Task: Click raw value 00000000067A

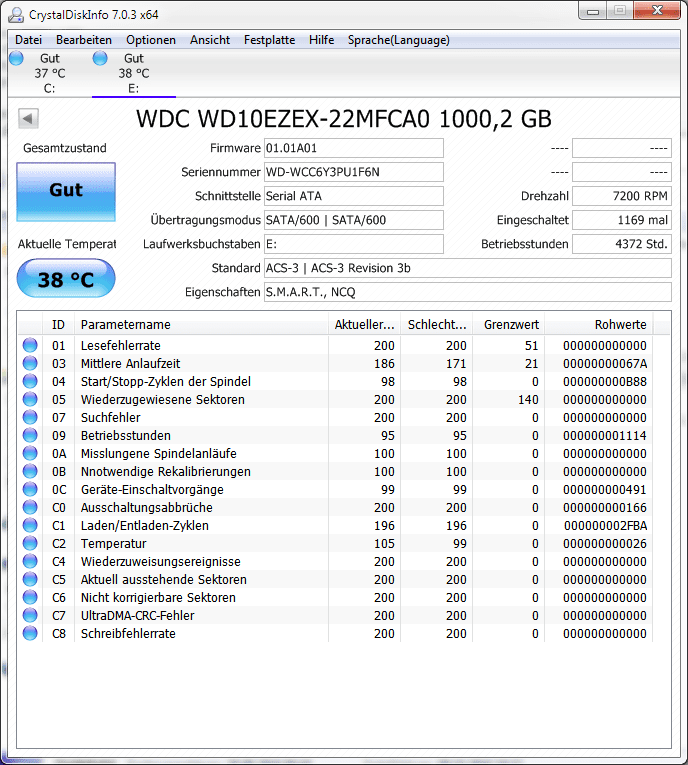Action: pos(605,363)
